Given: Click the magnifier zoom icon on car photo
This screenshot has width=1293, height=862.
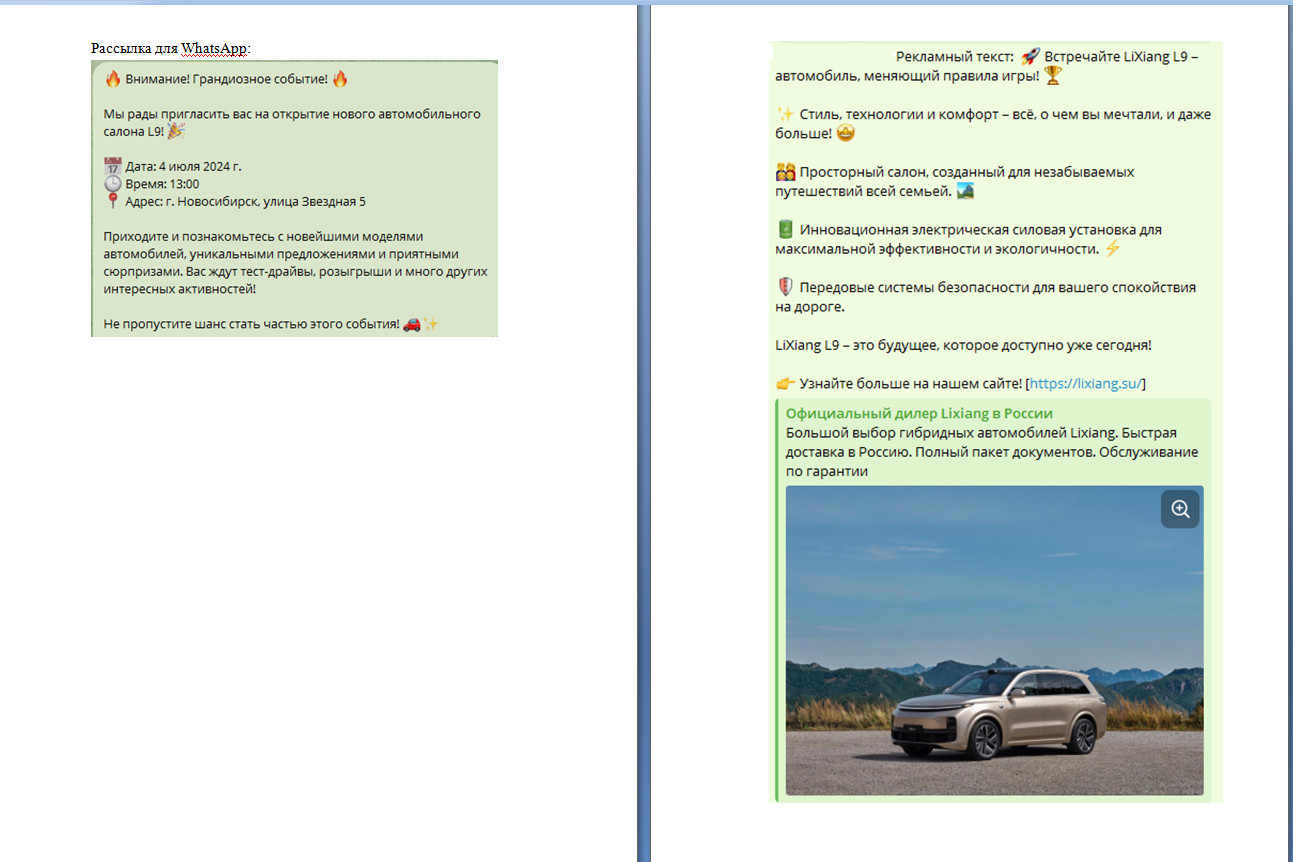Looking at the screenshot, I should (x=1180, y=510).
